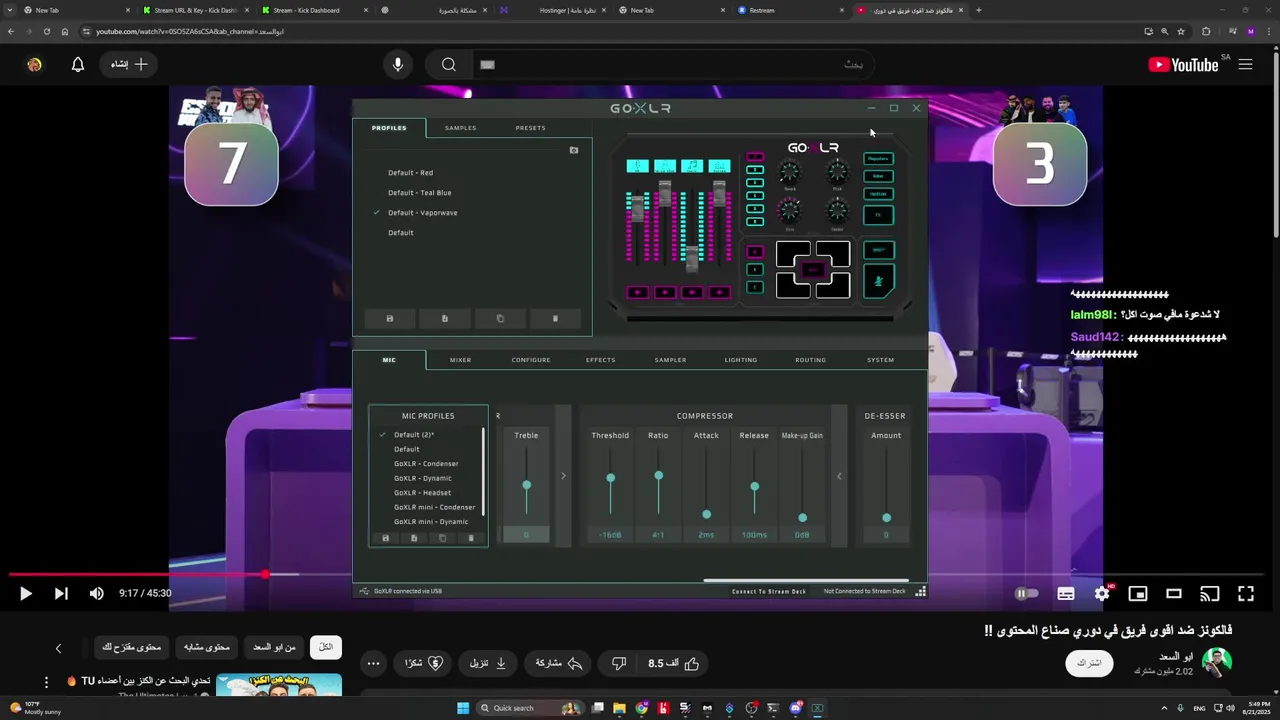Skip to the next video

pyautogui.click(x=61, y=593)
